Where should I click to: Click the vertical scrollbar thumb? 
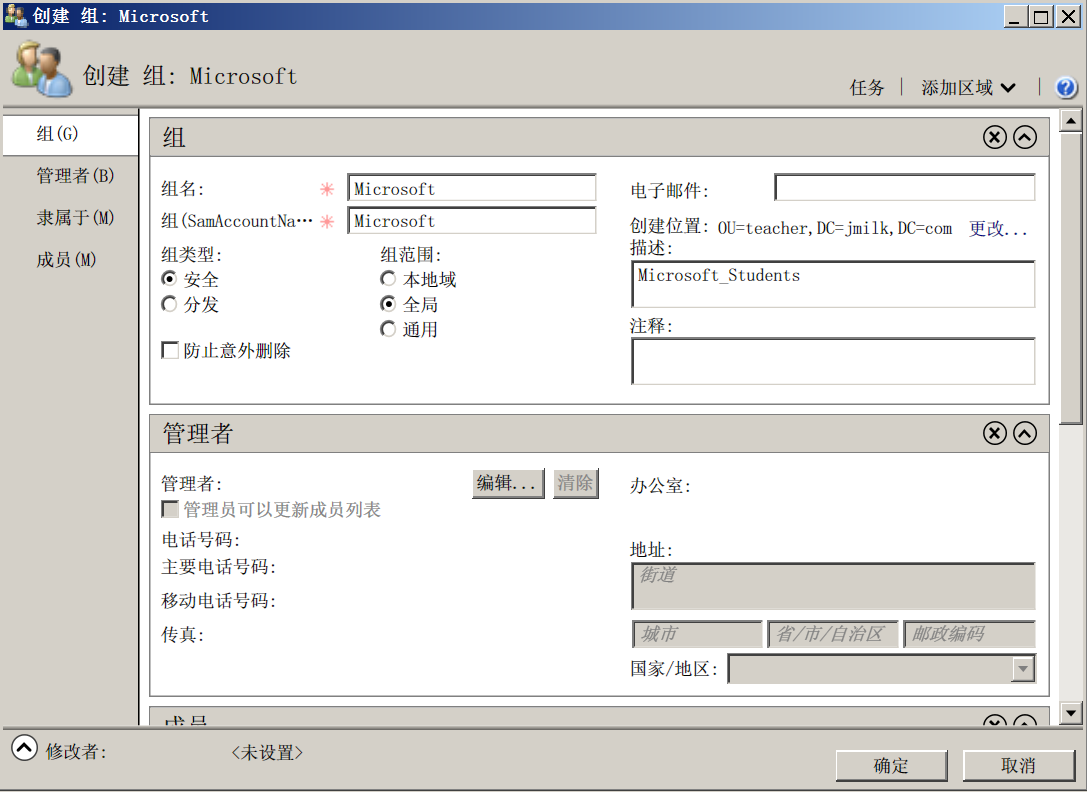1071,278
